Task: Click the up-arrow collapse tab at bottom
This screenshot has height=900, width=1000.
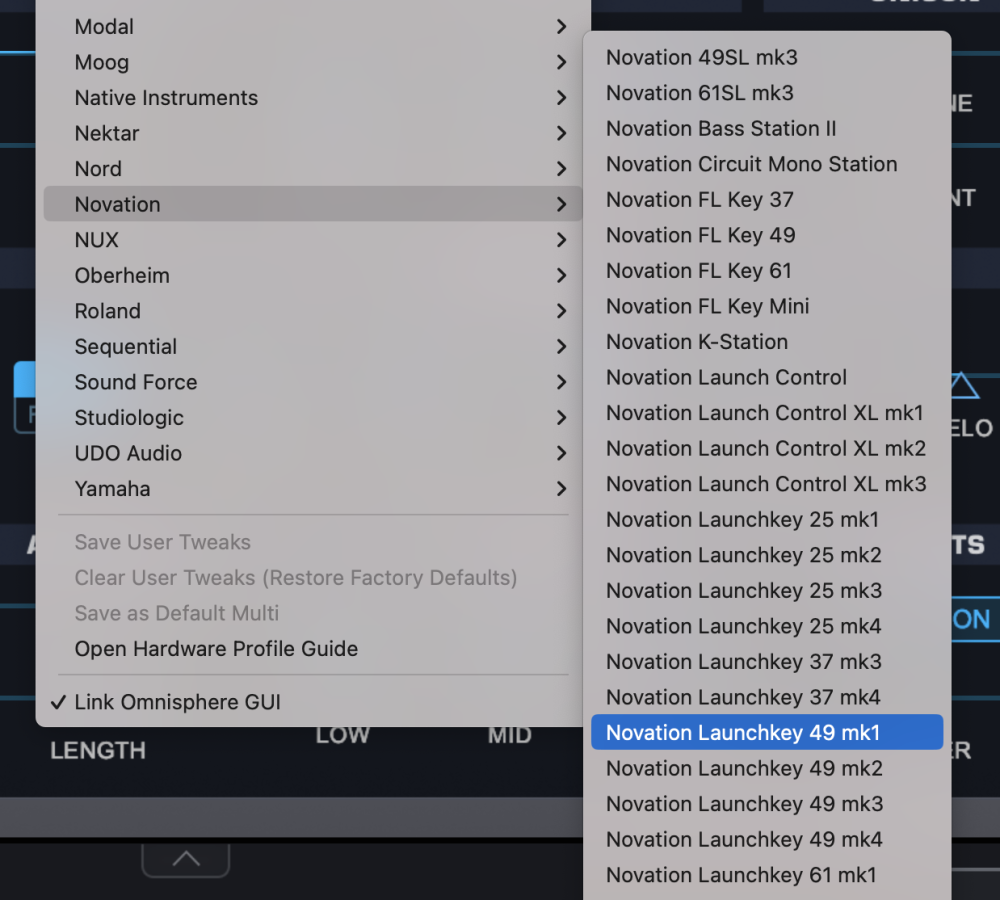Action: 186,859
